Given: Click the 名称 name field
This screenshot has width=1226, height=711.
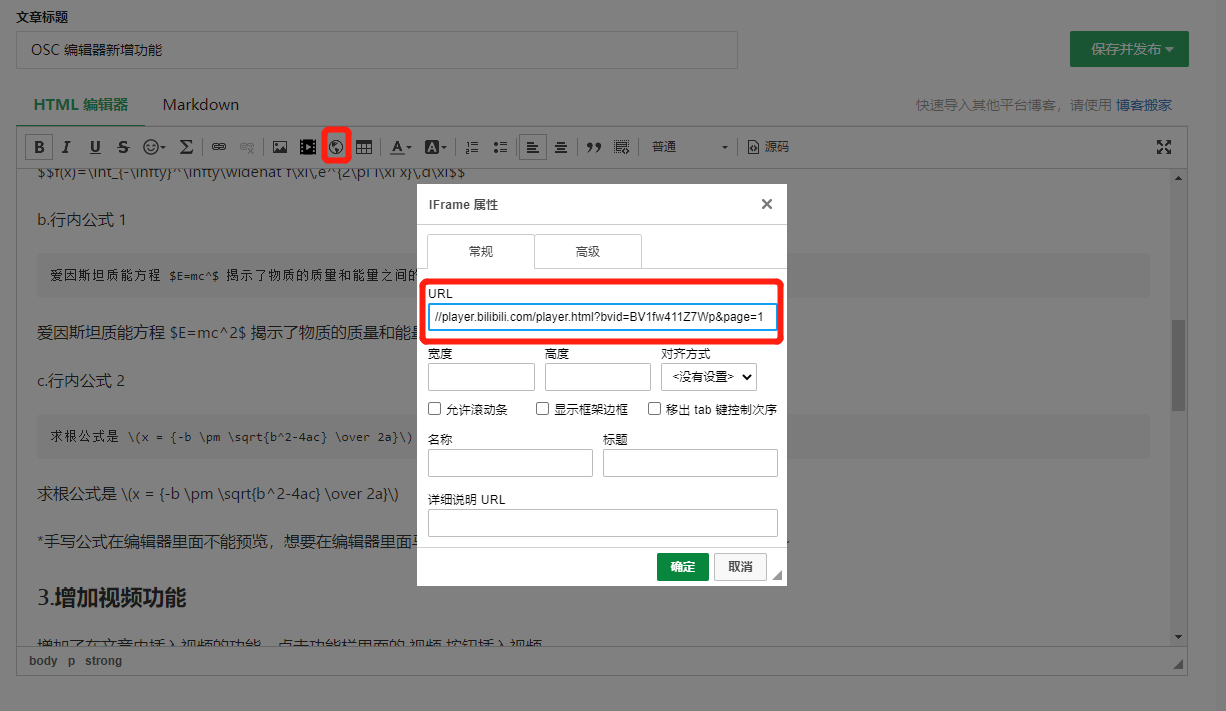Looking at the screenshot, I should pyautogui.click(x=510, y=463).
